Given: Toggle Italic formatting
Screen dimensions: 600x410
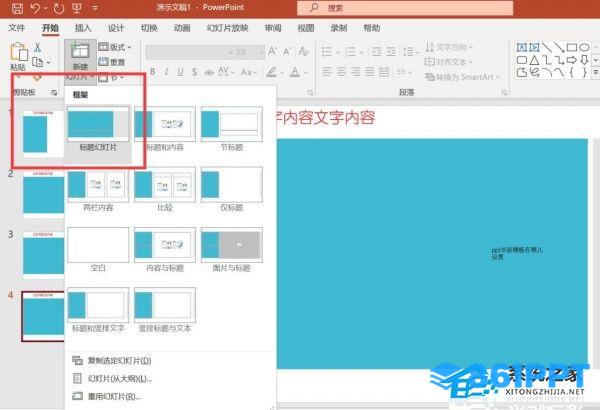Looking at the screenshot, I should (166, 72).
